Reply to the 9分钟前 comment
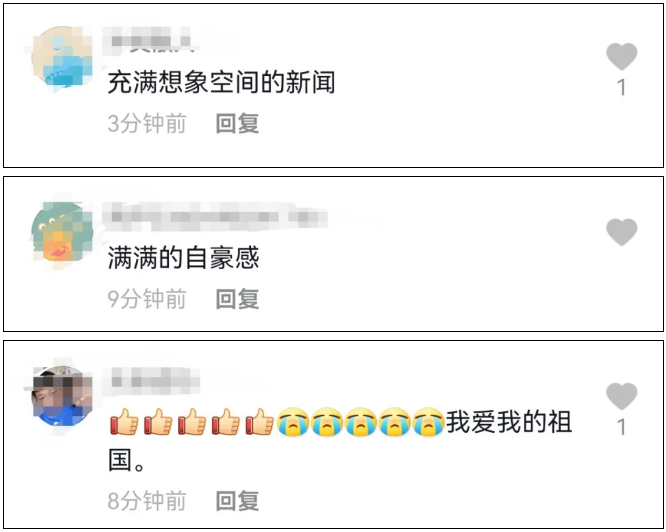The width and height of the screenshot is (666, 532). pos(237,299)
